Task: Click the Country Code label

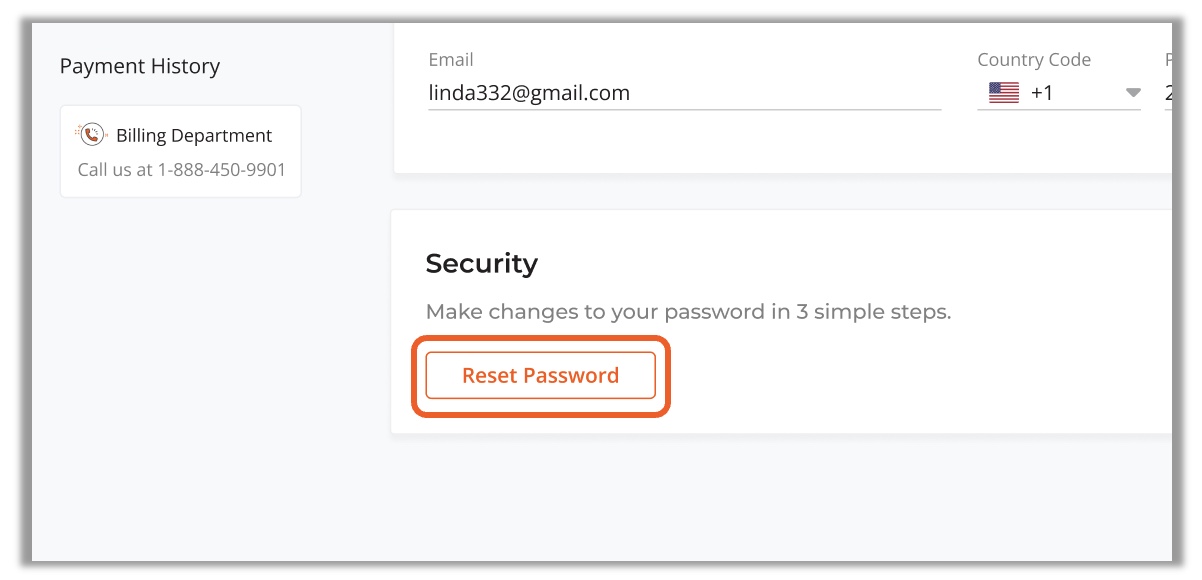Action: point(1034,60)
